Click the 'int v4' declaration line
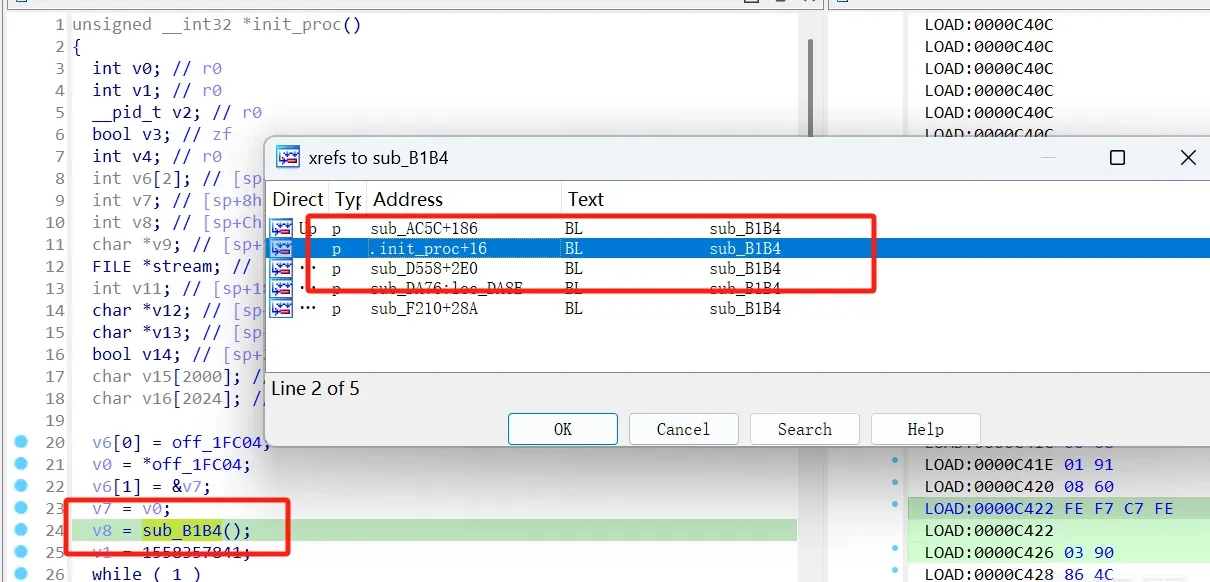 click(x=157, y=157)
